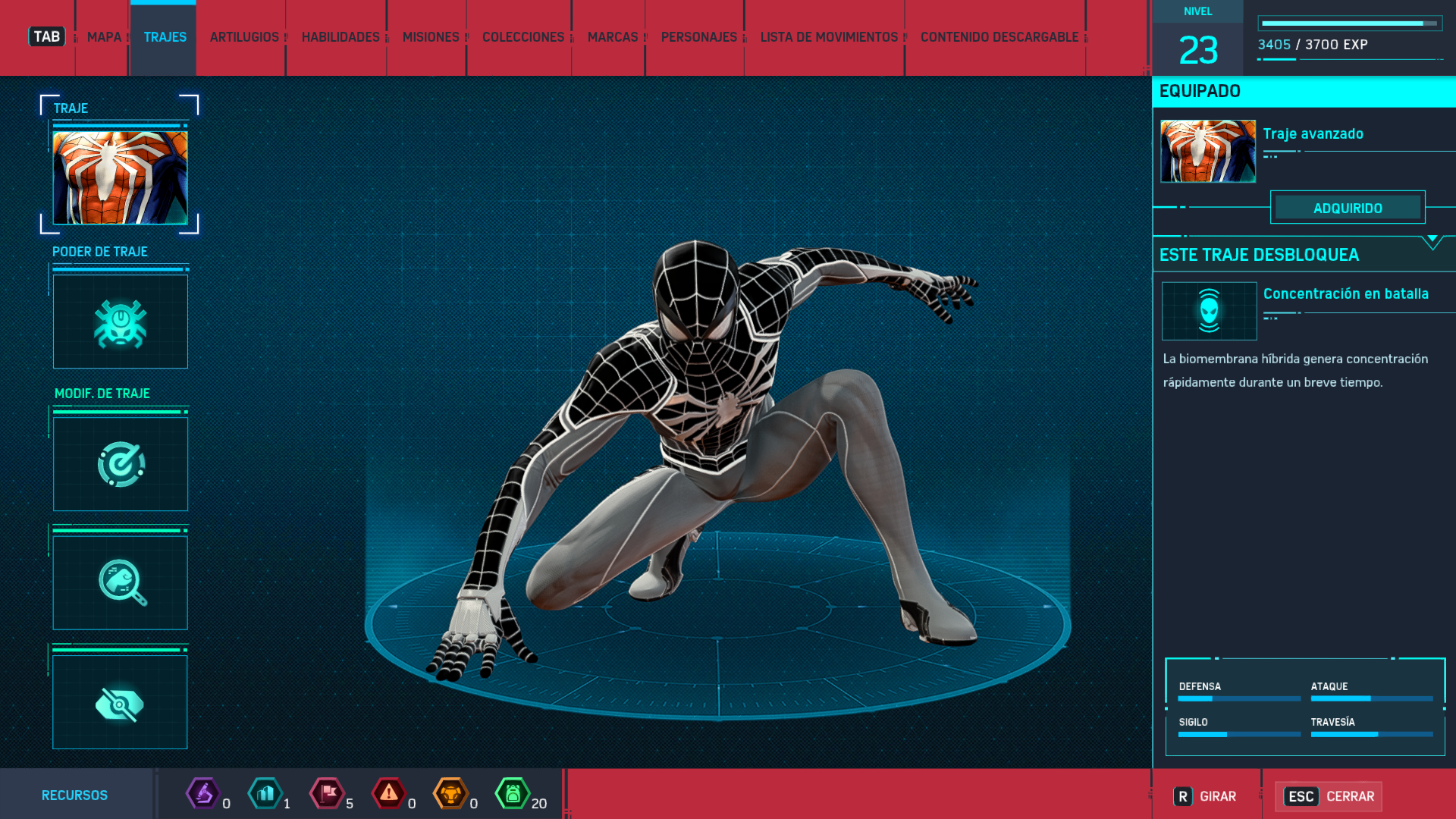Select second suit mod magnifier icon
This screenshot has height=819, width=1456.
pos(120,582)
